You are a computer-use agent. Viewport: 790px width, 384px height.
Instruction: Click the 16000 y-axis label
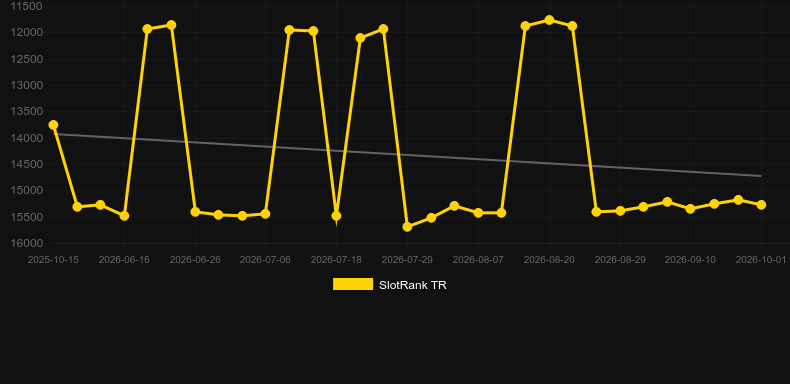[26, 243]
